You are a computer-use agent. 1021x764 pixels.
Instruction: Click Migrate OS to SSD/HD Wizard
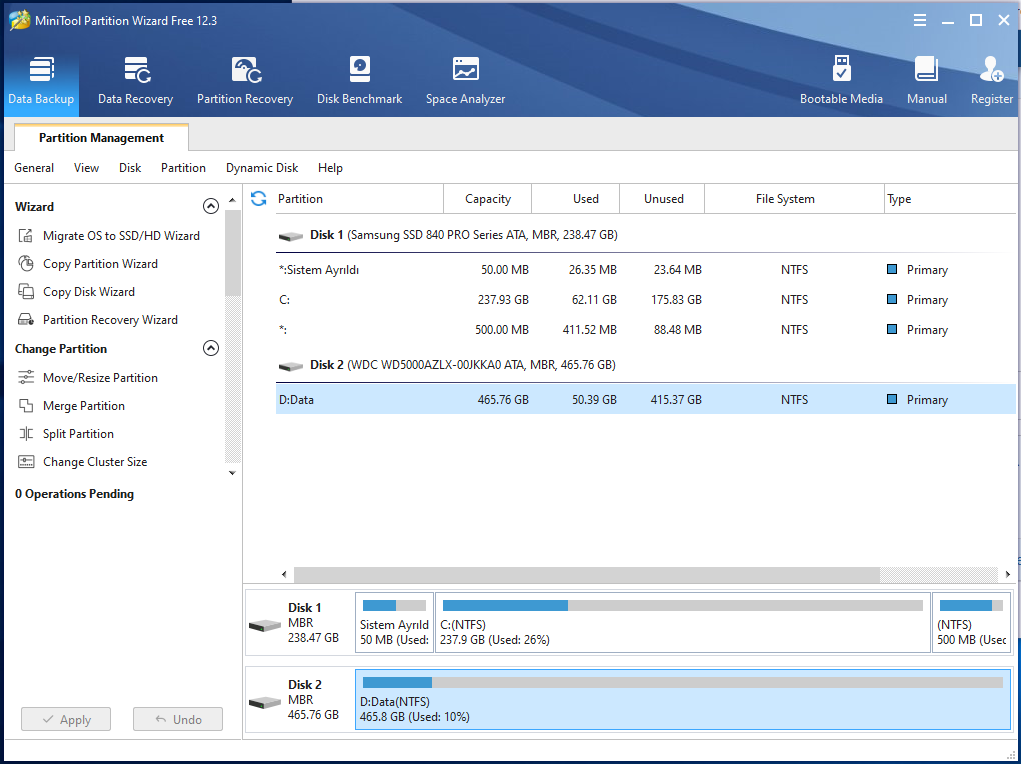click(121, 236)
